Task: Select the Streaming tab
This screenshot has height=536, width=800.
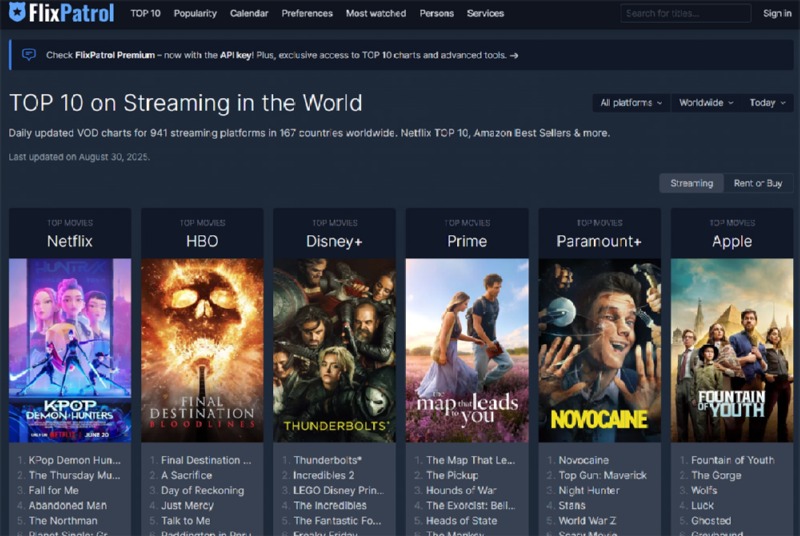Action: point(691,183)
